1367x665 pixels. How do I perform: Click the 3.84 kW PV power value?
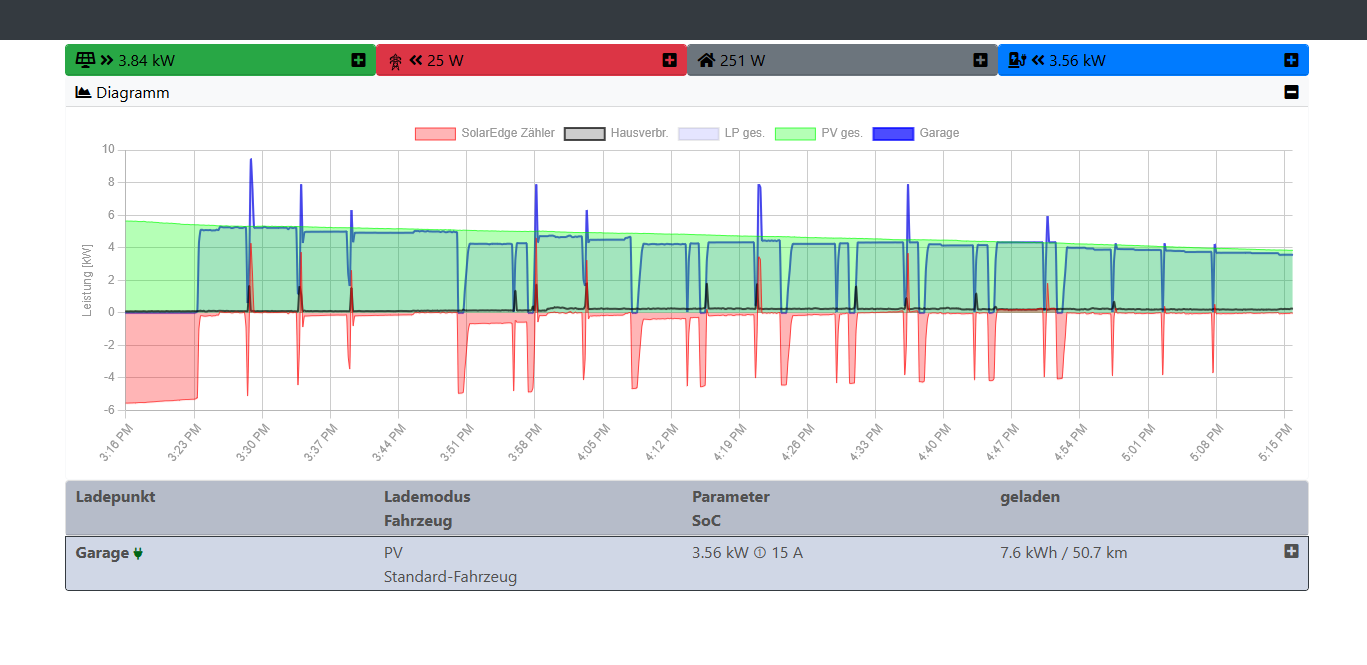click(x=146, y=61)
